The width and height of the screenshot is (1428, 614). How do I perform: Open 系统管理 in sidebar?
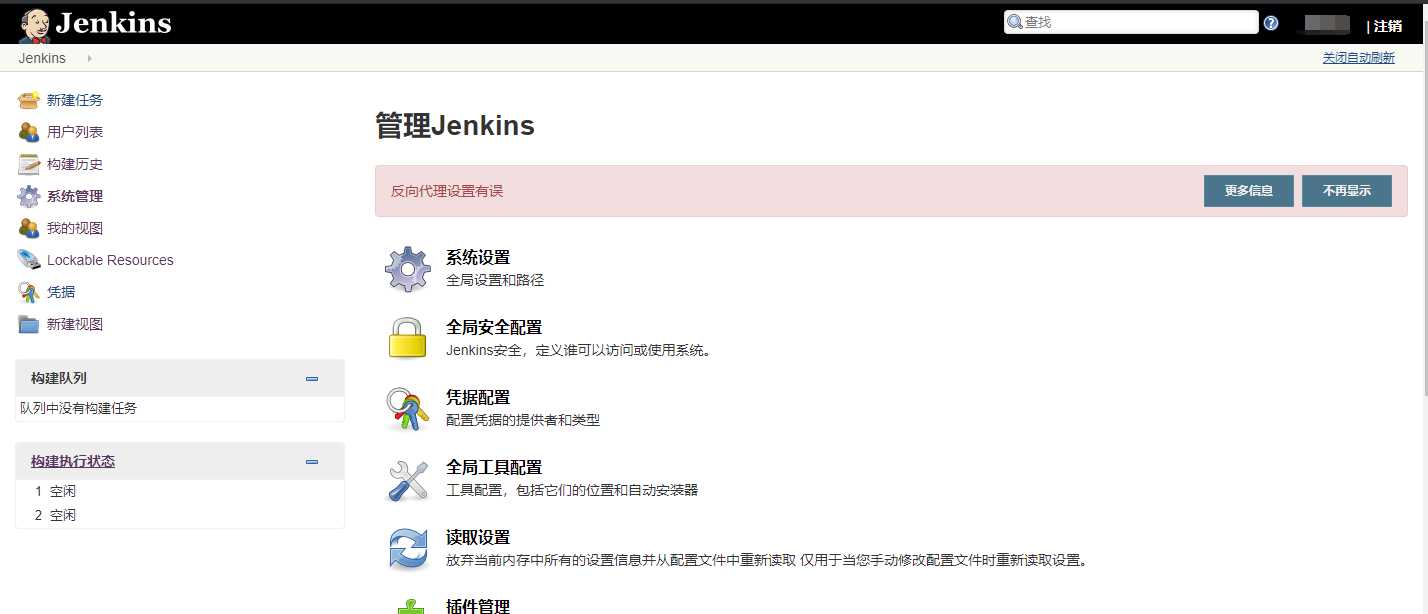[75, 196]
